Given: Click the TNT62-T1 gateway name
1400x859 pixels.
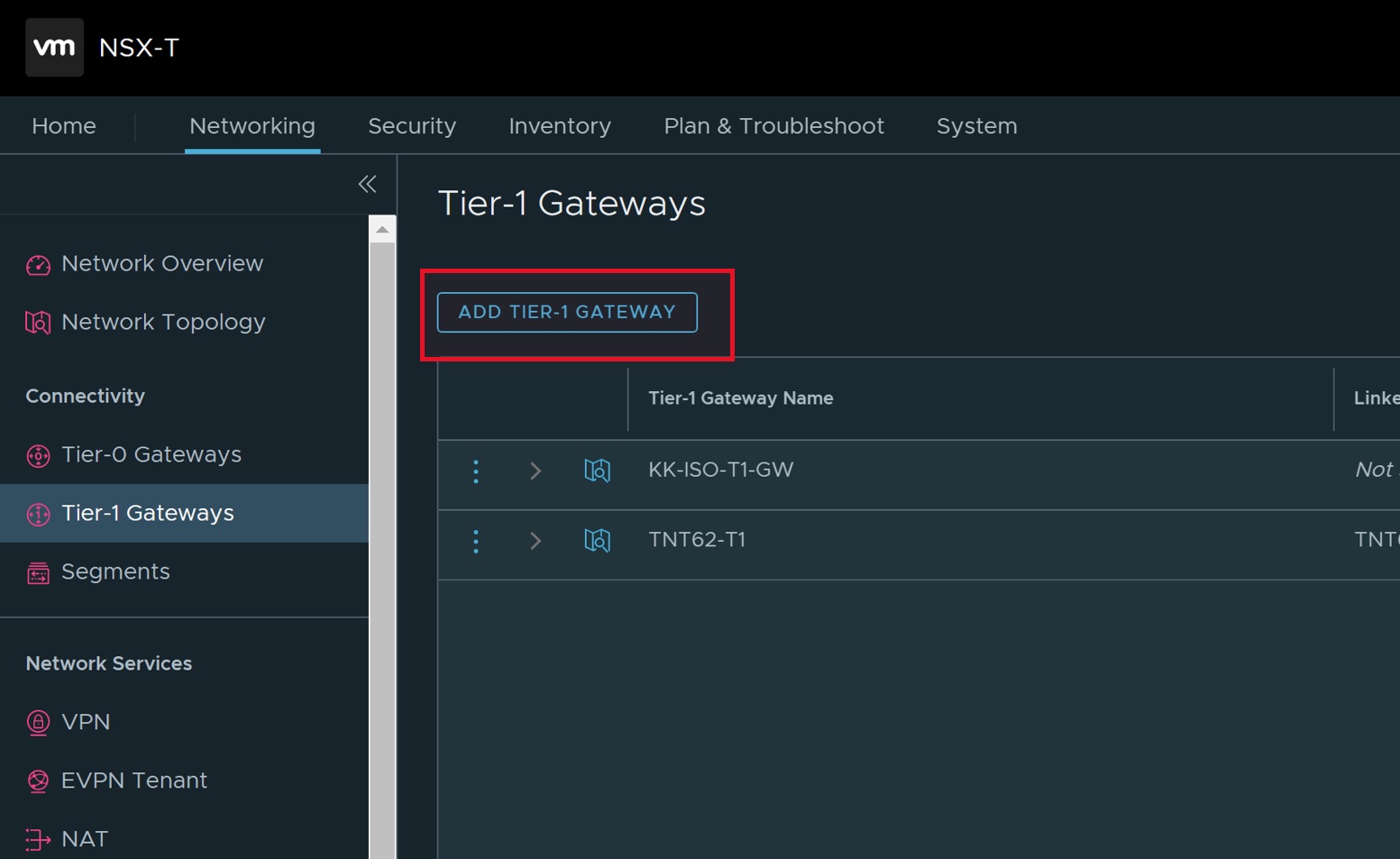Looking at the screenshot, I should pyautogui.click(x=697, y=540).
